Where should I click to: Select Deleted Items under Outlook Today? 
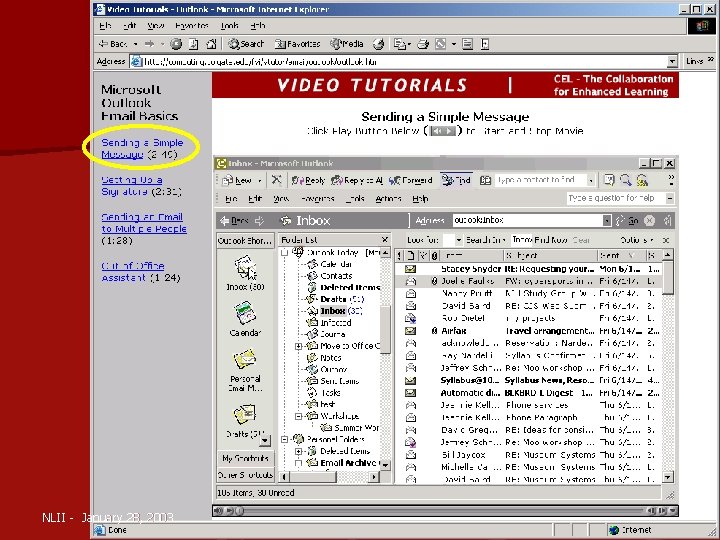coord(344,287)
